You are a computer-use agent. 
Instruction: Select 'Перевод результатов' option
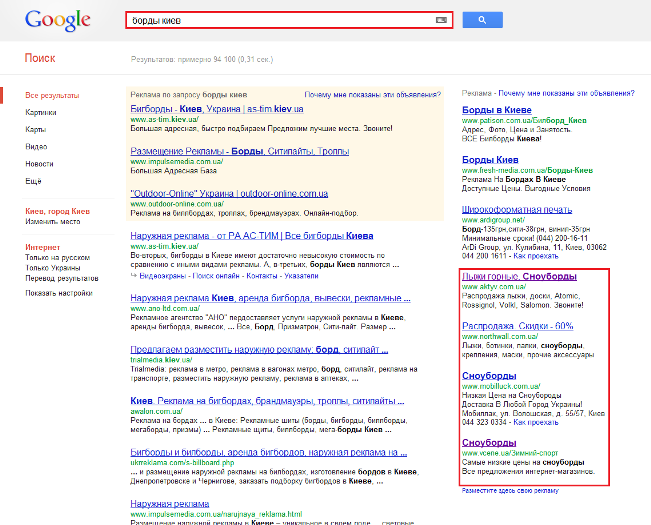[x=62, y=278]
